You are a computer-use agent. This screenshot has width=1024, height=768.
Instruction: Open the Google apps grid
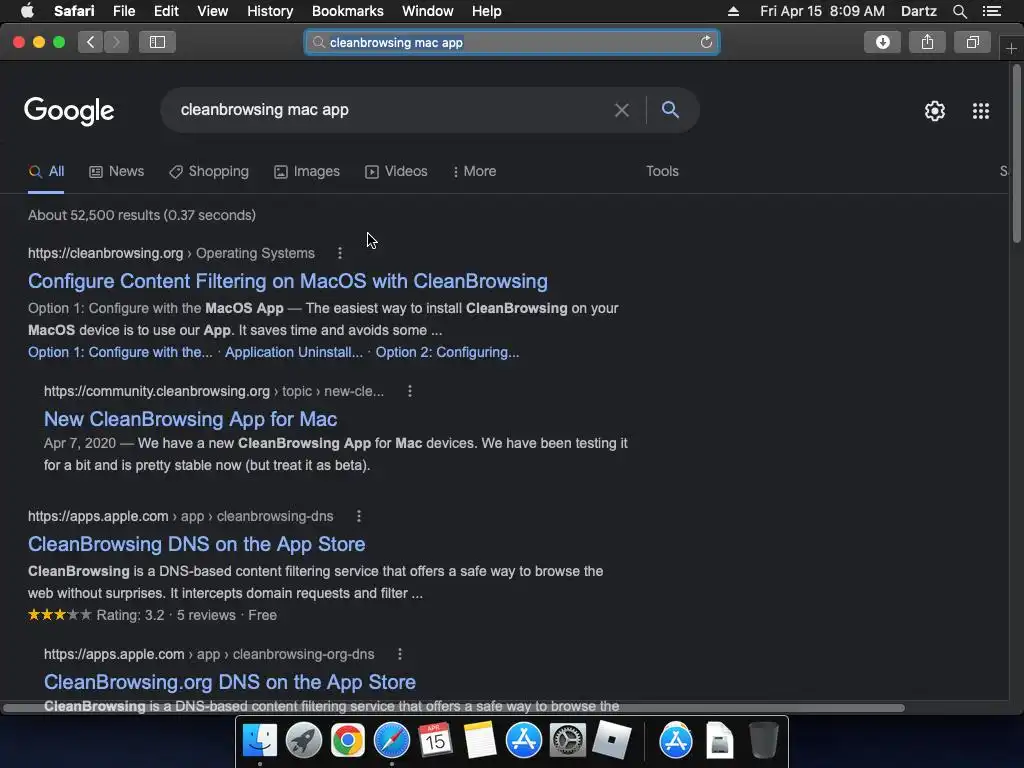click(980, 111)
